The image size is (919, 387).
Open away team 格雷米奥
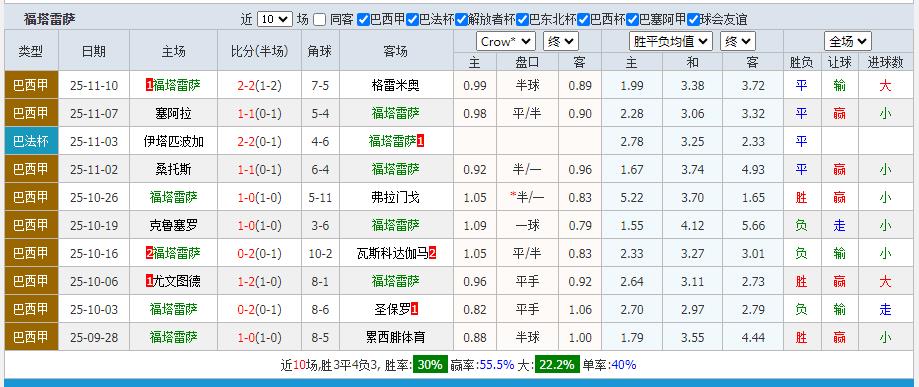[x=396, y=86]
